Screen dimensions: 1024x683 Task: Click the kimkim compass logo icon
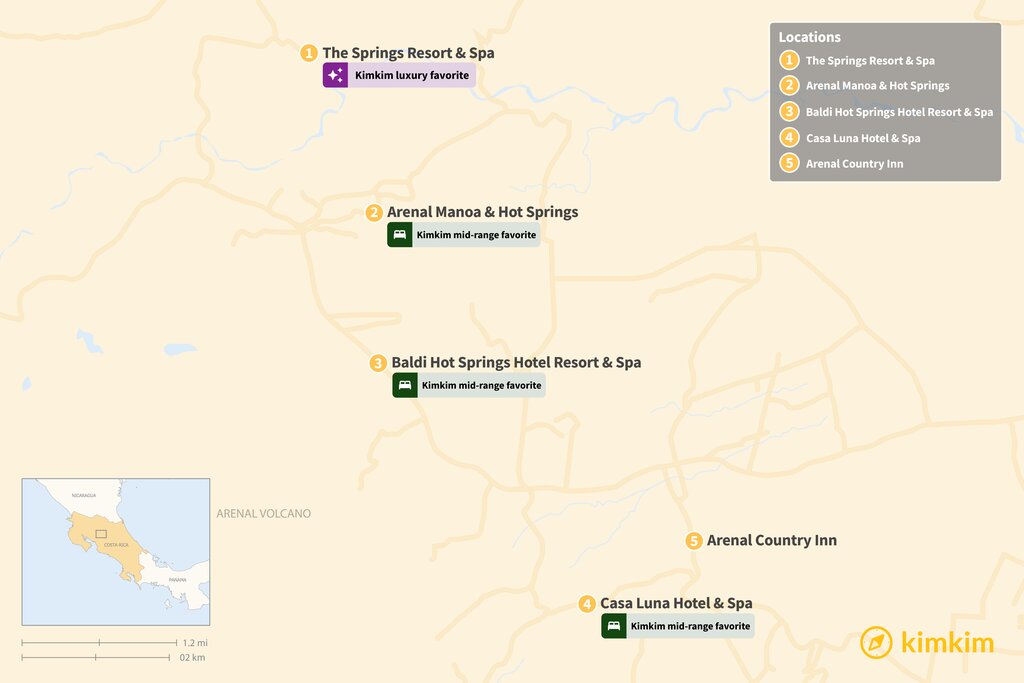click(876, 643)
